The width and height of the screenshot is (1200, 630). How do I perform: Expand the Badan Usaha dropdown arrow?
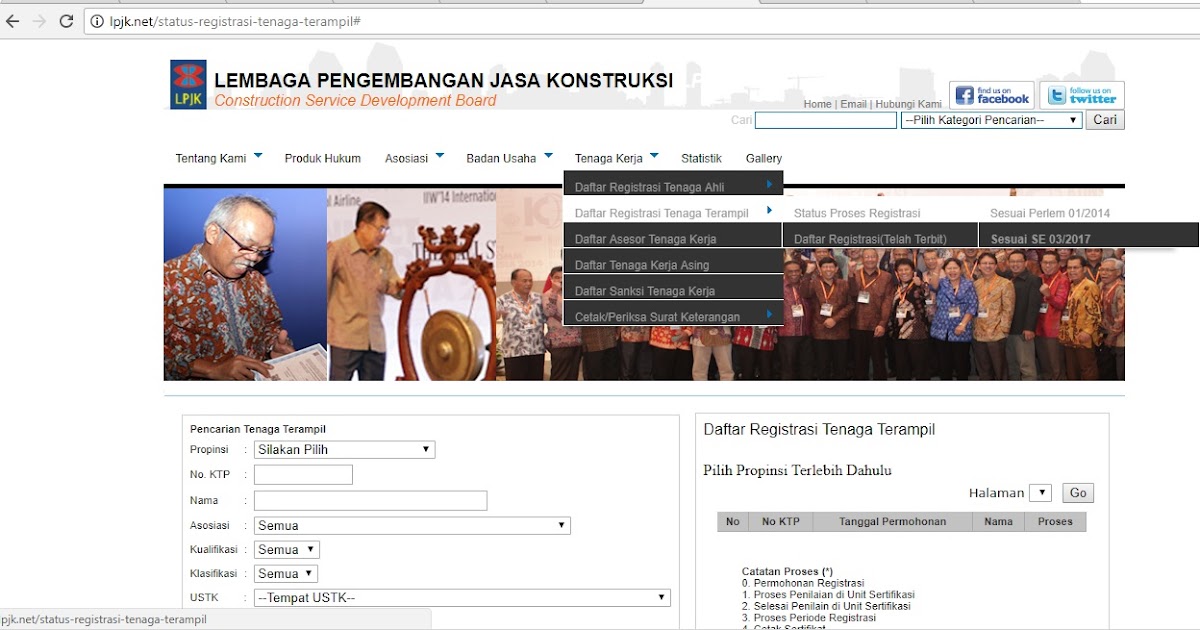pos(548,156)
